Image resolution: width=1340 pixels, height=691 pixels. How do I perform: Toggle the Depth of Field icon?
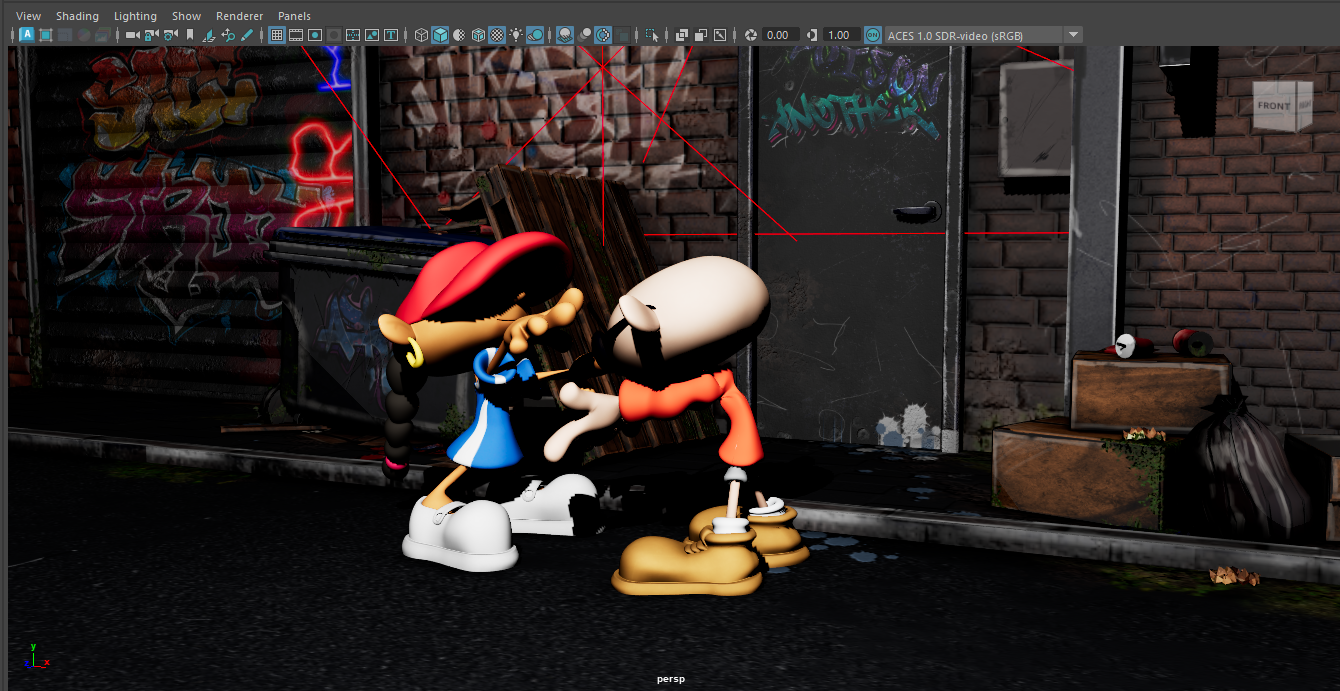(622, 35)
